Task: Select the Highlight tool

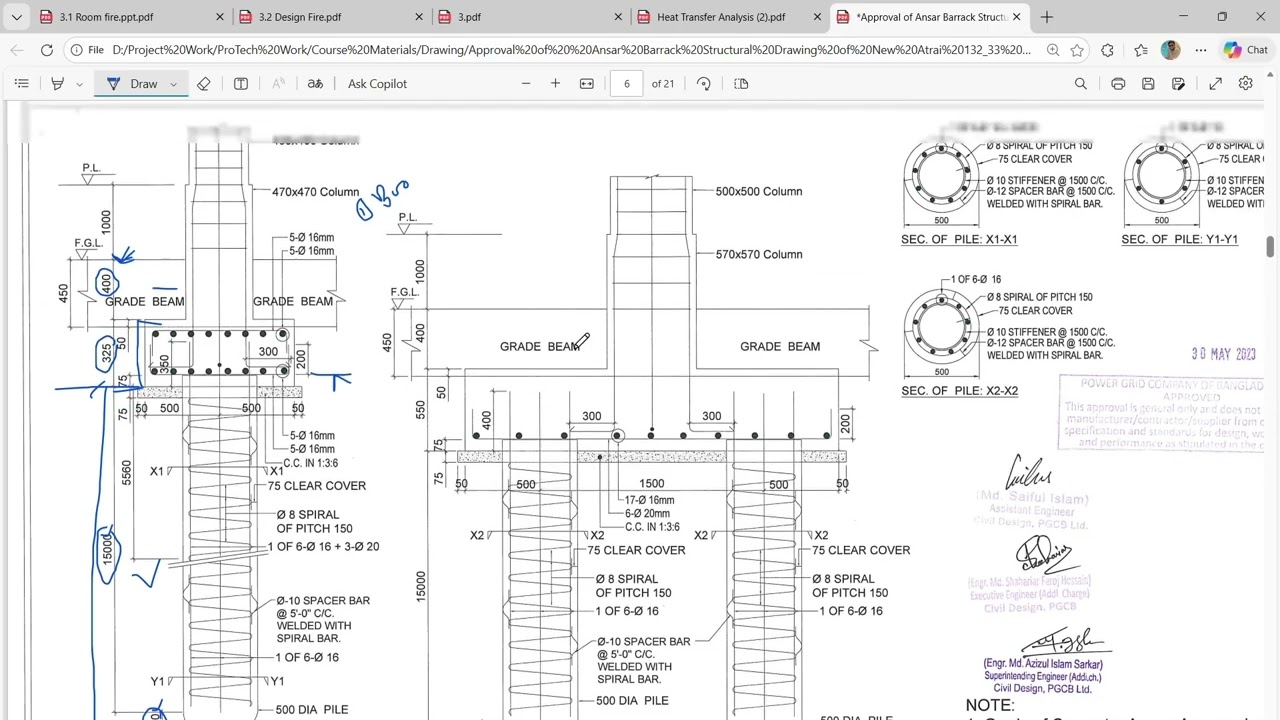Action: 57,84
